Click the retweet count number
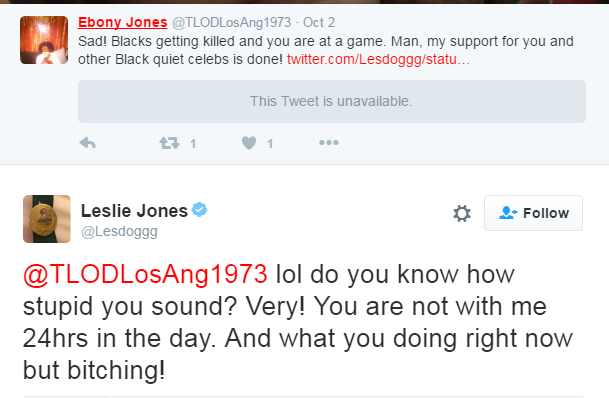The height and width of the screenshot is (398, 609). pos(193,144)
